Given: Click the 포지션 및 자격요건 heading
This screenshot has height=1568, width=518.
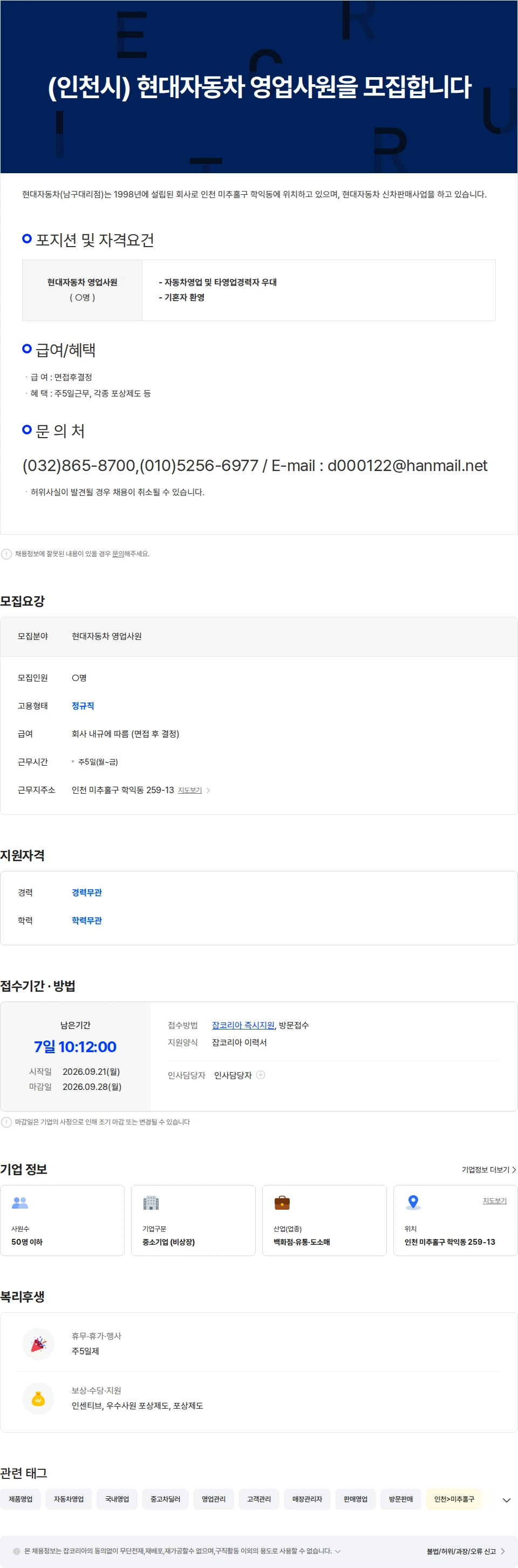Looking at the screenshot, I should (94, 240).
